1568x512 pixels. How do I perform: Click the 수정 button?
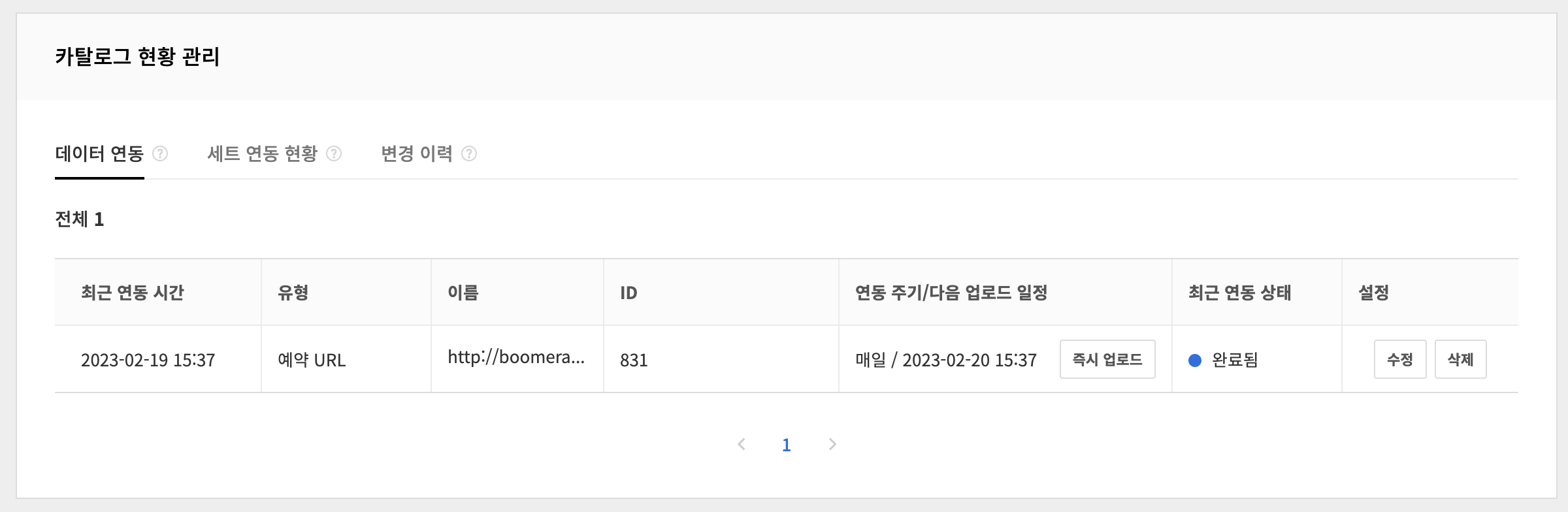pyautogui.click(x=1399, y=359)
